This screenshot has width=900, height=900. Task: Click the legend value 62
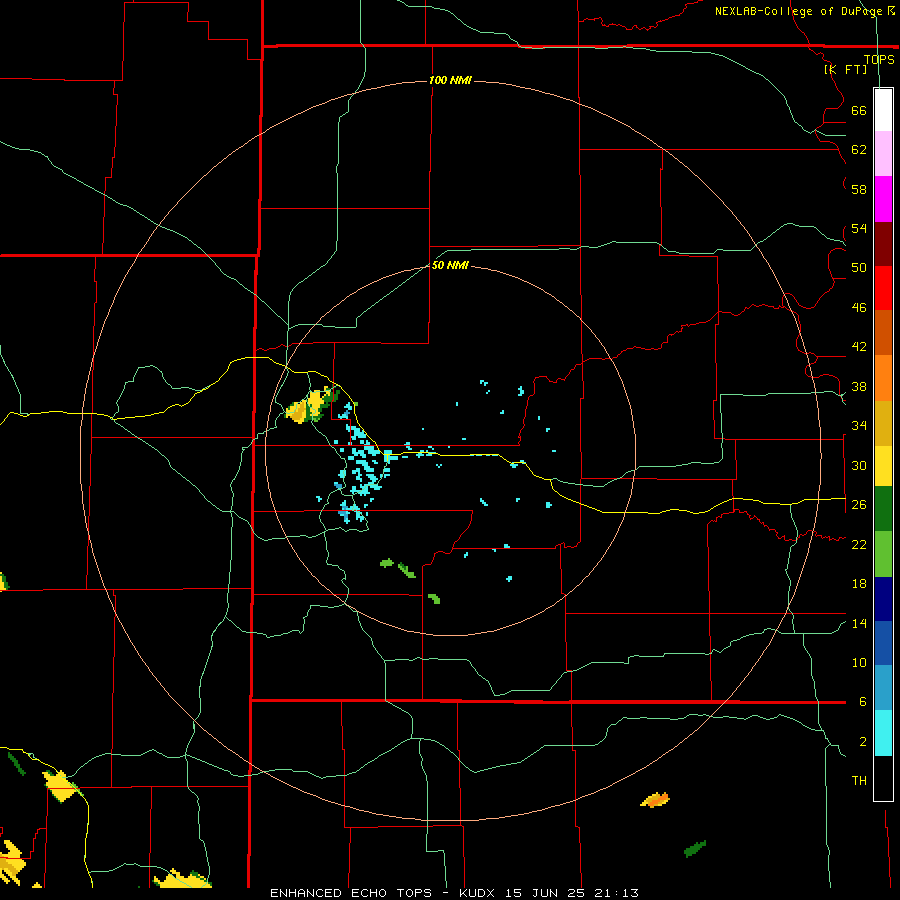point(859,150)
